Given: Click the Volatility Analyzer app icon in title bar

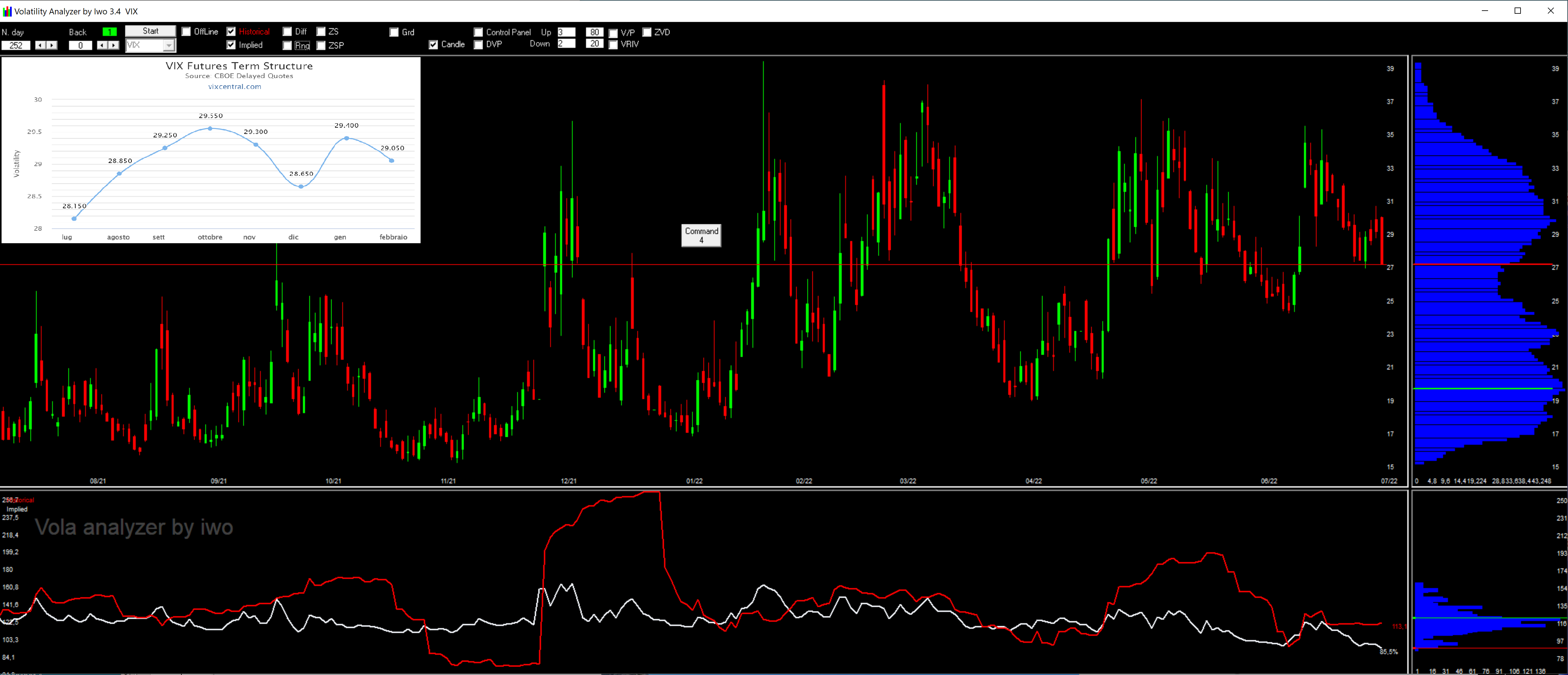Looking at the screenshot, I should [x=7, y=11].
